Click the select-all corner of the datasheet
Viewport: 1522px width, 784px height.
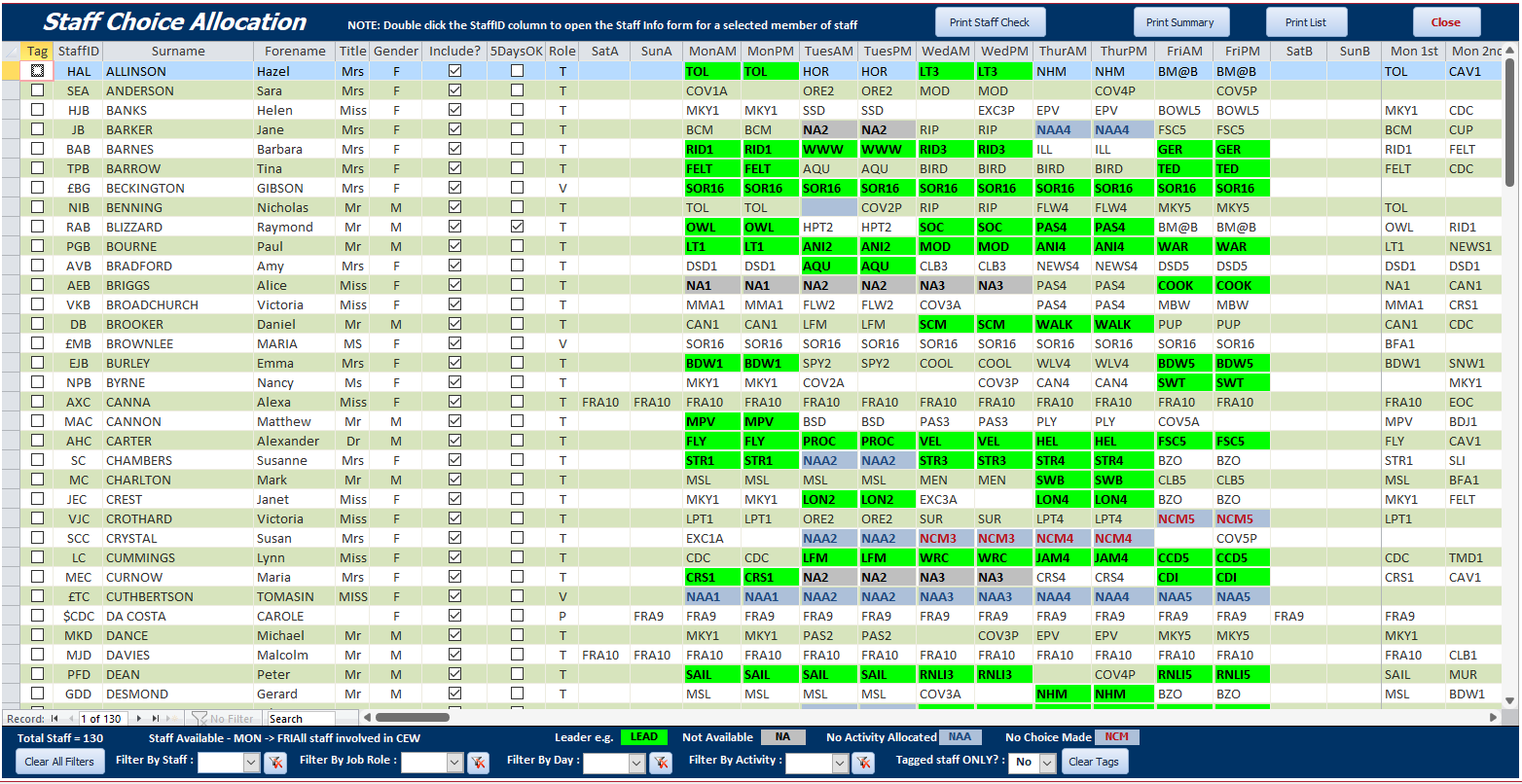coord(11,51)
